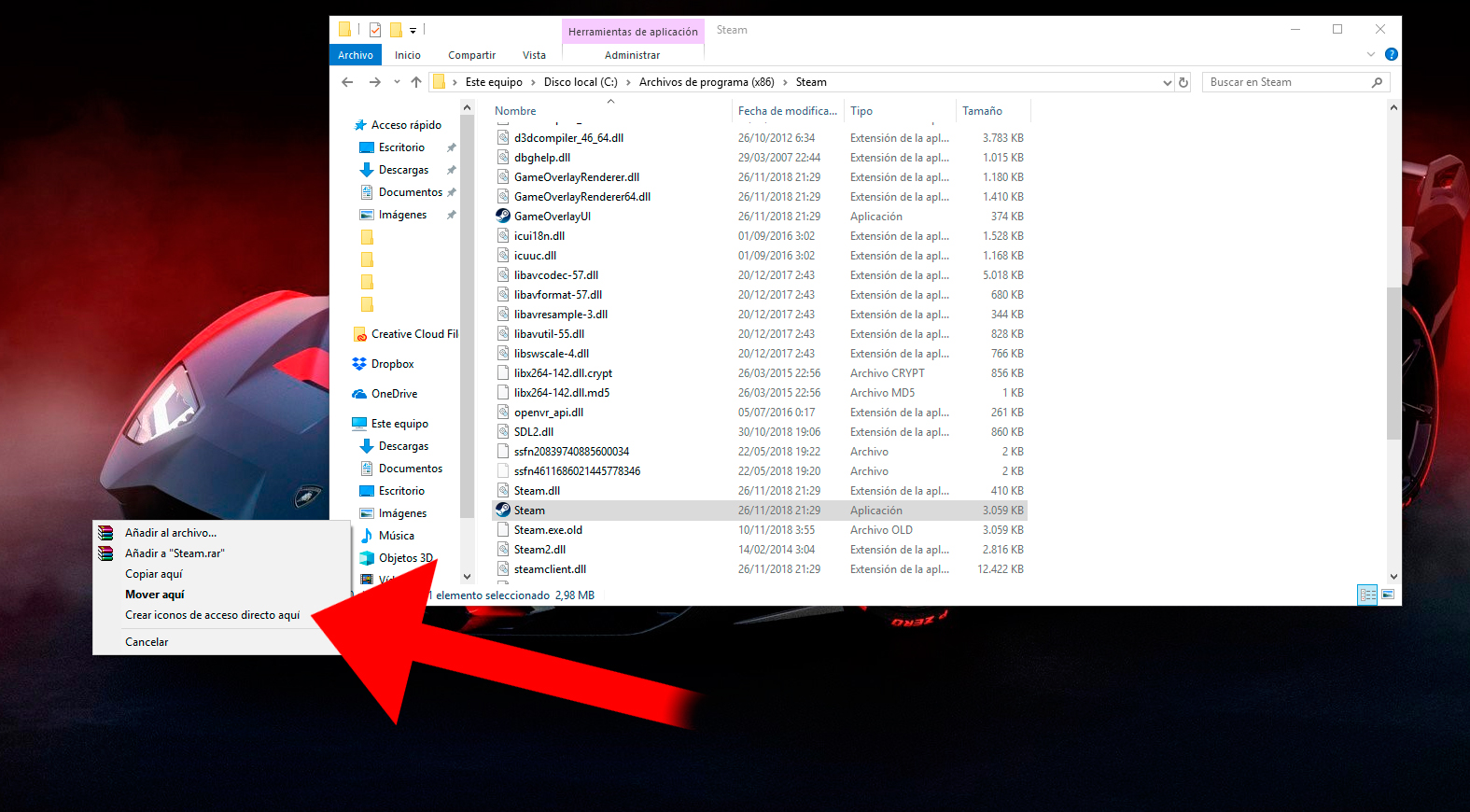This screenshot has height=812, width=1470.
Task: Sort by Fecha de modificación column header
Action: pyautogui.click(x=788, y=111)
